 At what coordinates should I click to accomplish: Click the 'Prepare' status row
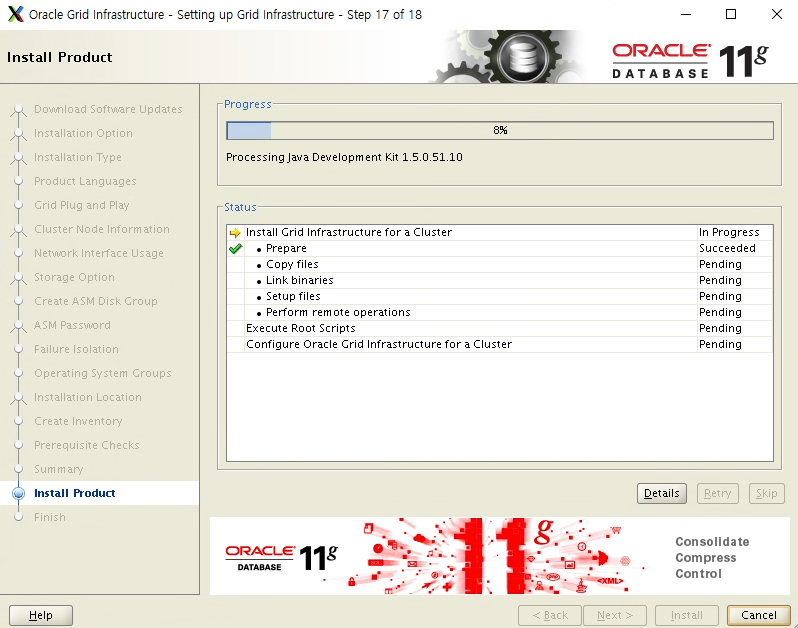click(x=500, y=248)
